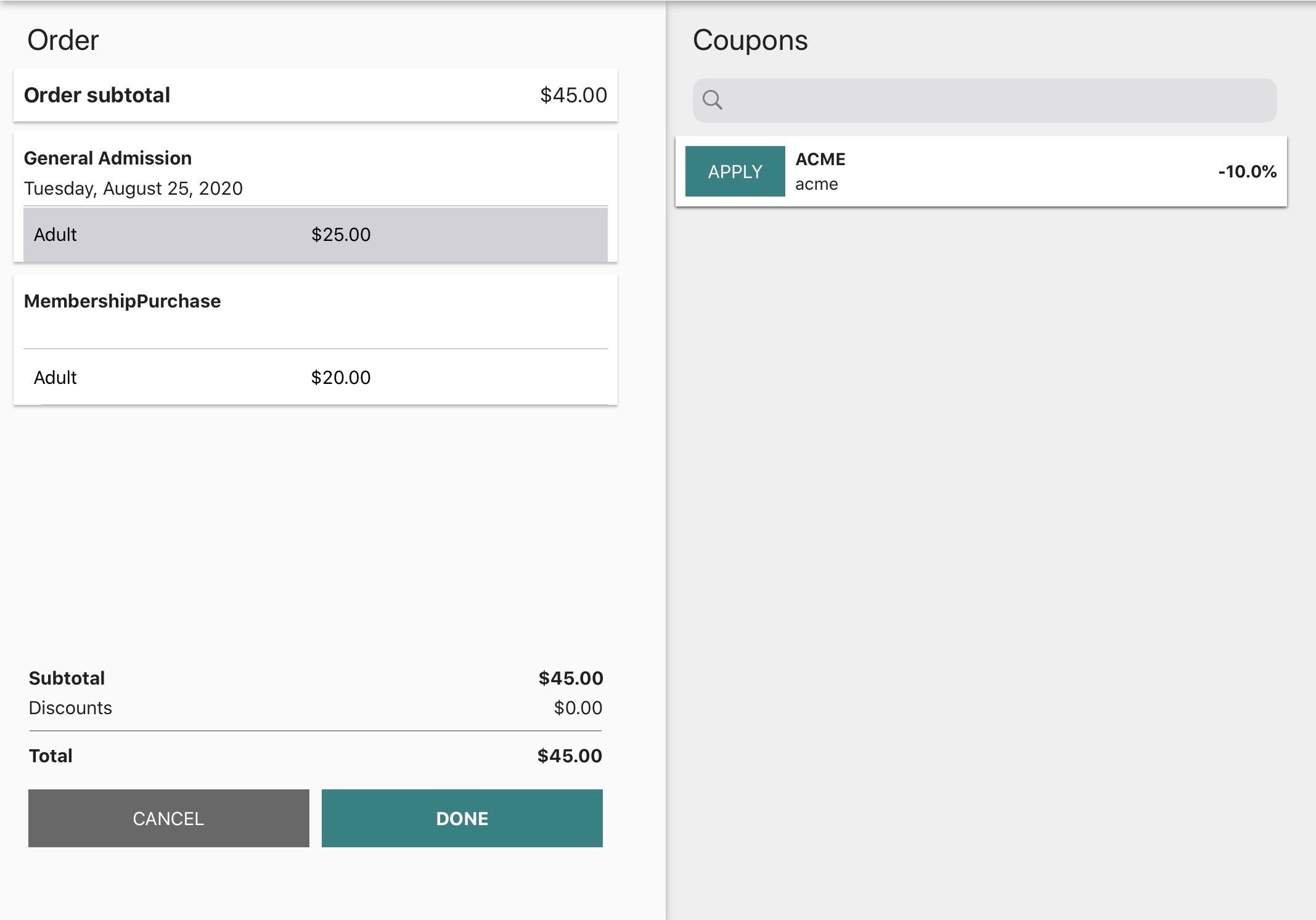Click the MembershipPurchase heading
This screenshot has width=1316, height=920.
pyautogui.click(x=122, y=301)
